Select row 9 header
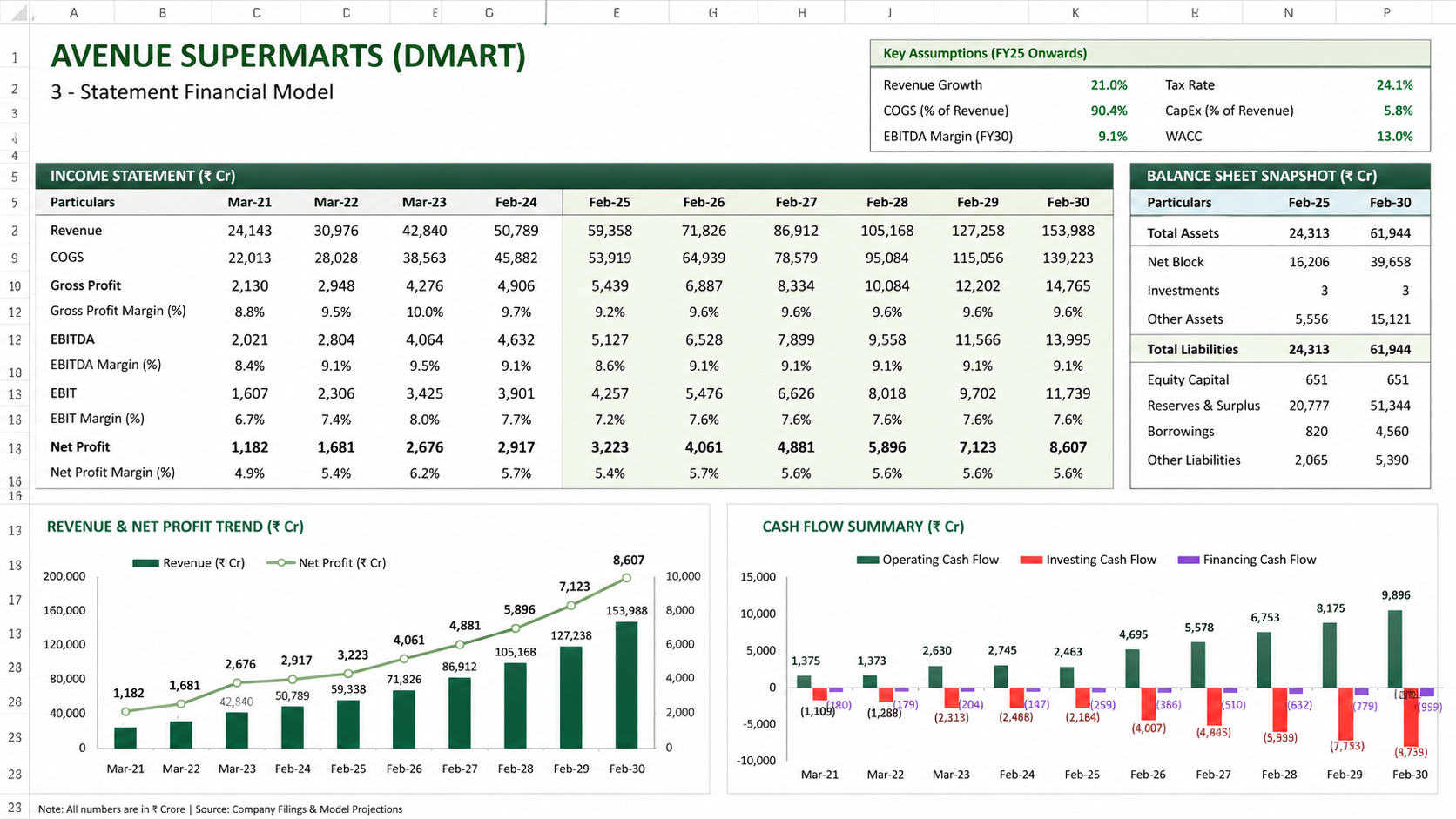 [15, 258]
